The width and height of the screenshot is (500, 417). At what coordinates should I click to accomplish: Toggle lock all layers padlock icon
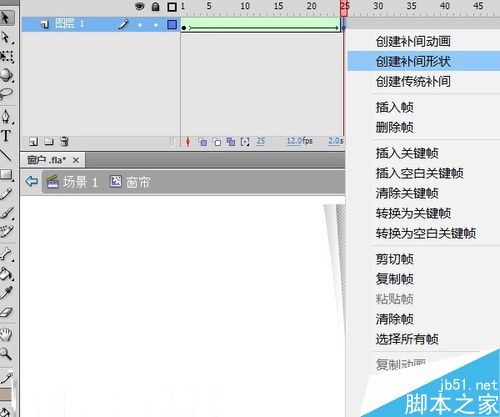[x=156, y=6]
